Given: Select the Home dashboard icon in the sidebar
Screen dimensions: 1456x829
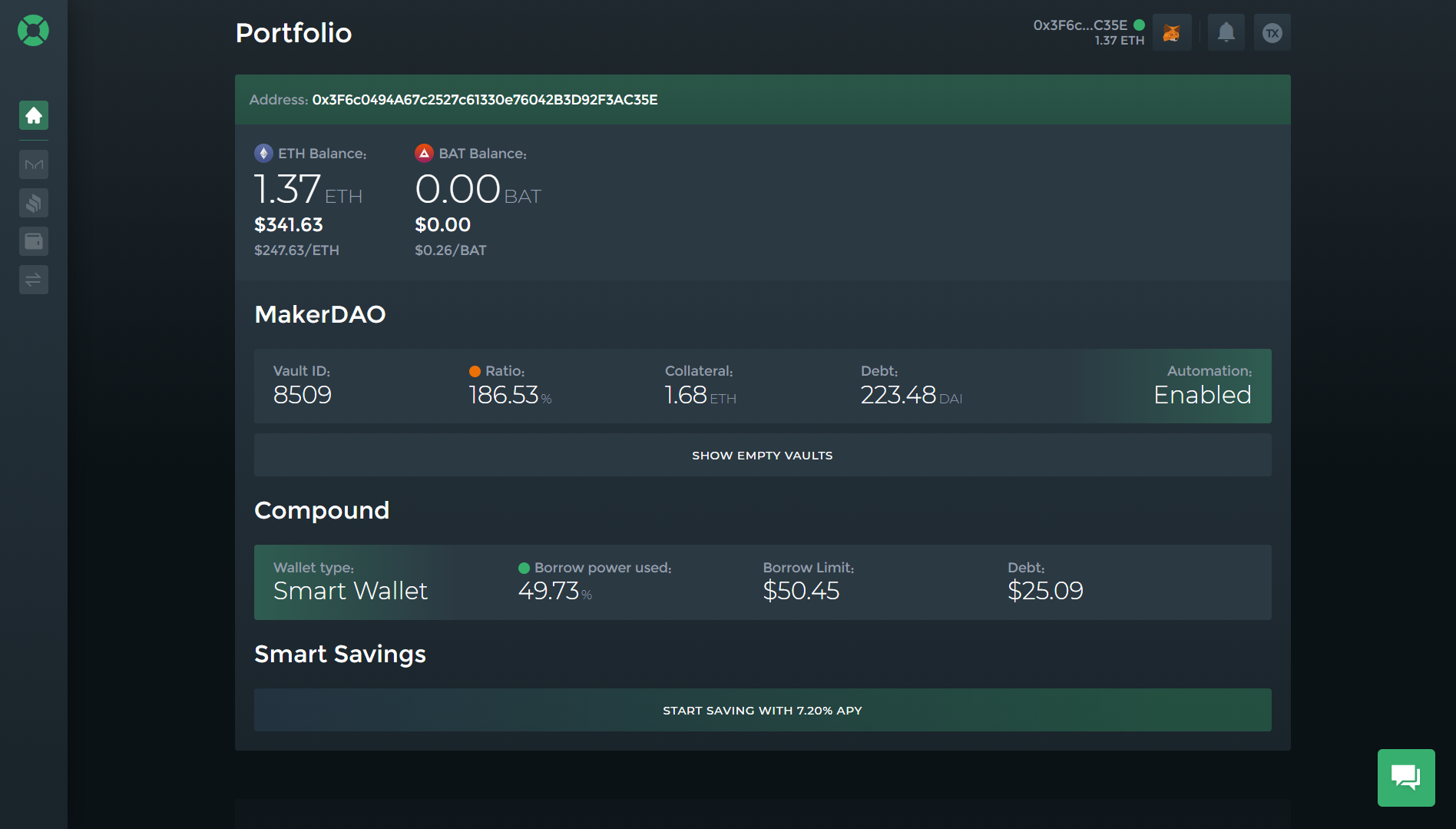Looking at the screenshot, I should click(33, 115).
